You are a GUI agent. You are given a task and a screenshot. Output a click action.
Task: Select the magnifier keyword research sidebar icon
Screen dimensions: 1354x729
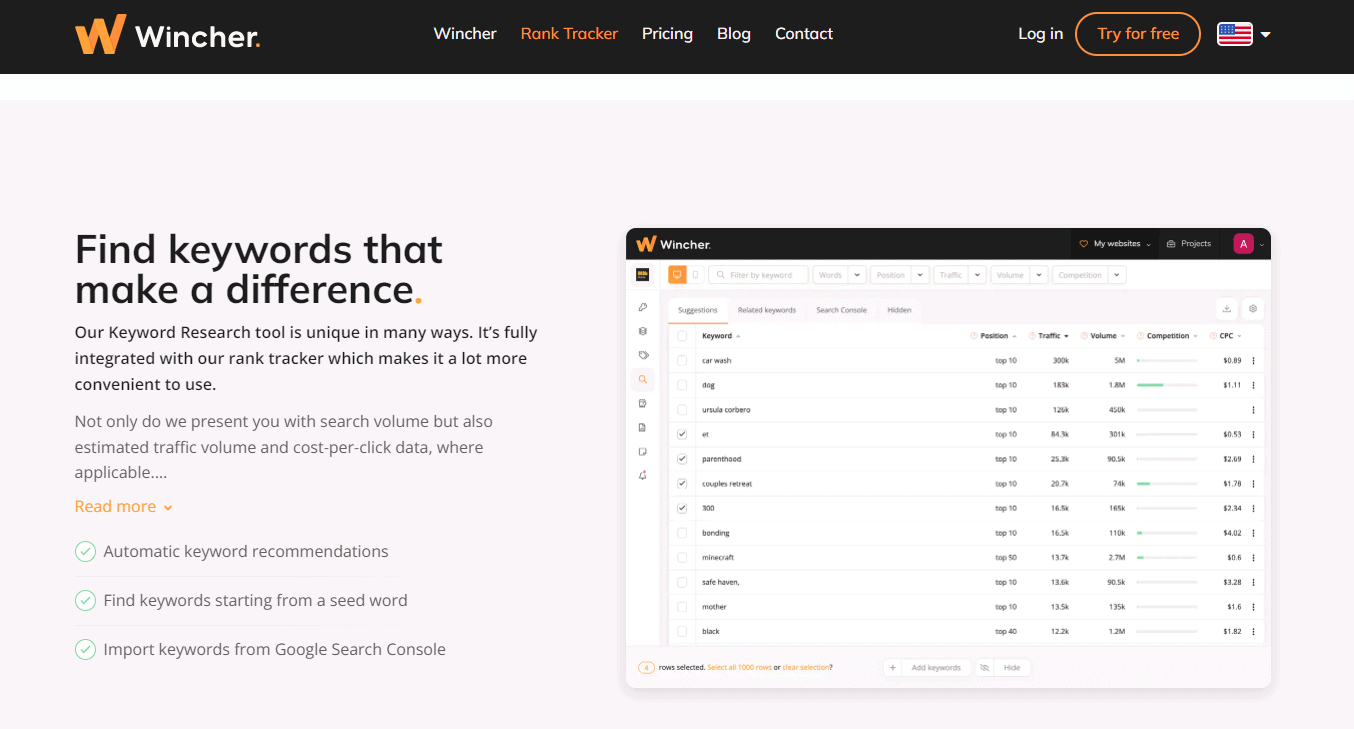tap(643, 379)
